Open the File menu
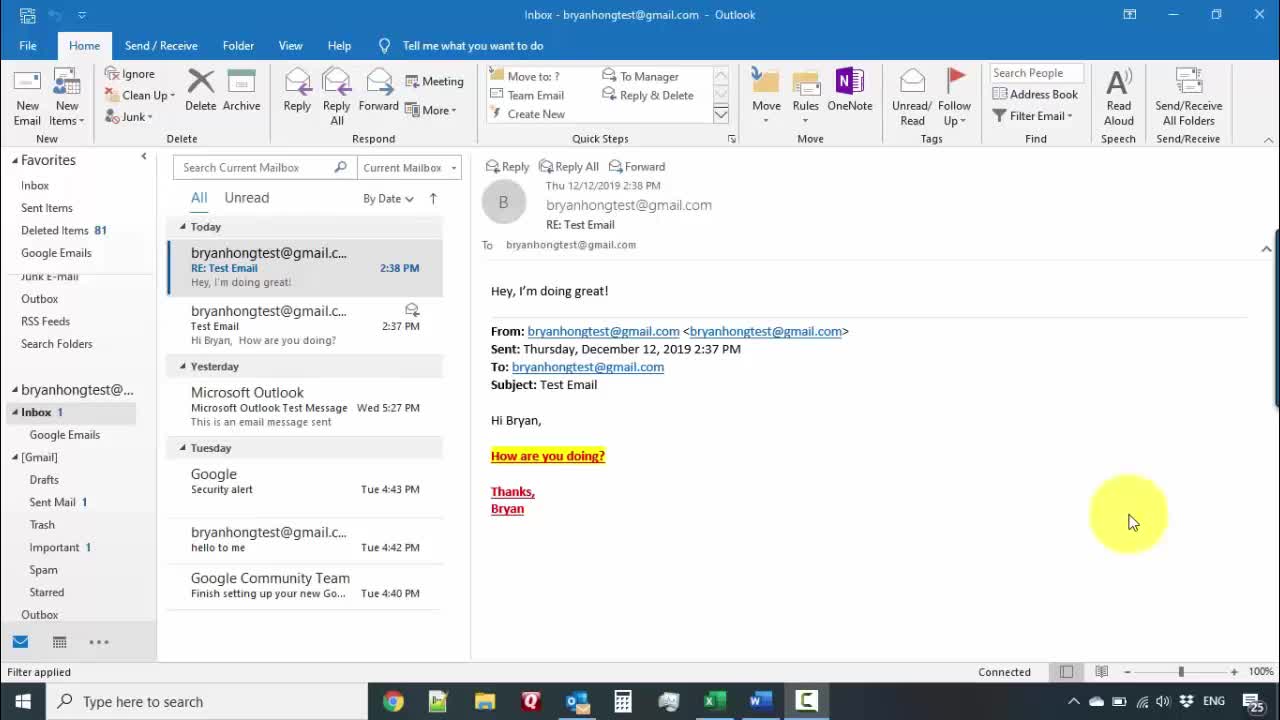The width and height of the screenshot is (1280, 720). 28,46
